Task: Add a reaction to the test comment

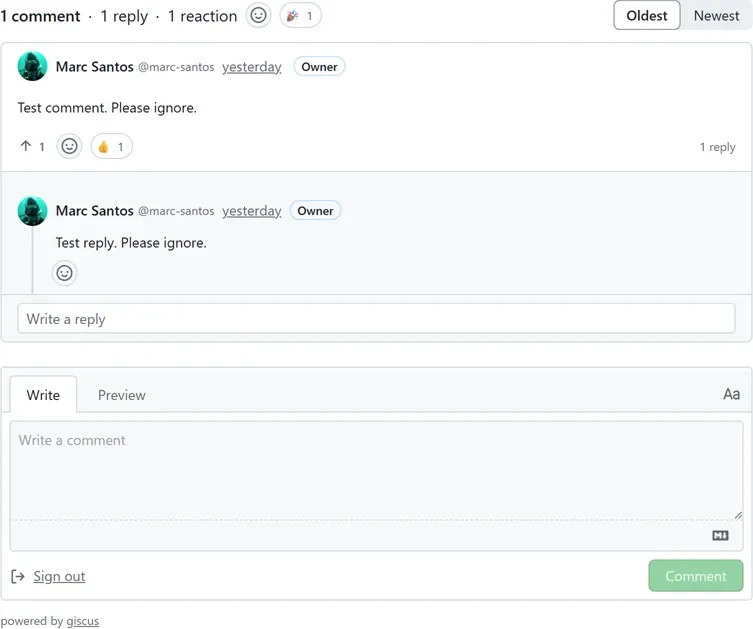Action: [69, 146]
